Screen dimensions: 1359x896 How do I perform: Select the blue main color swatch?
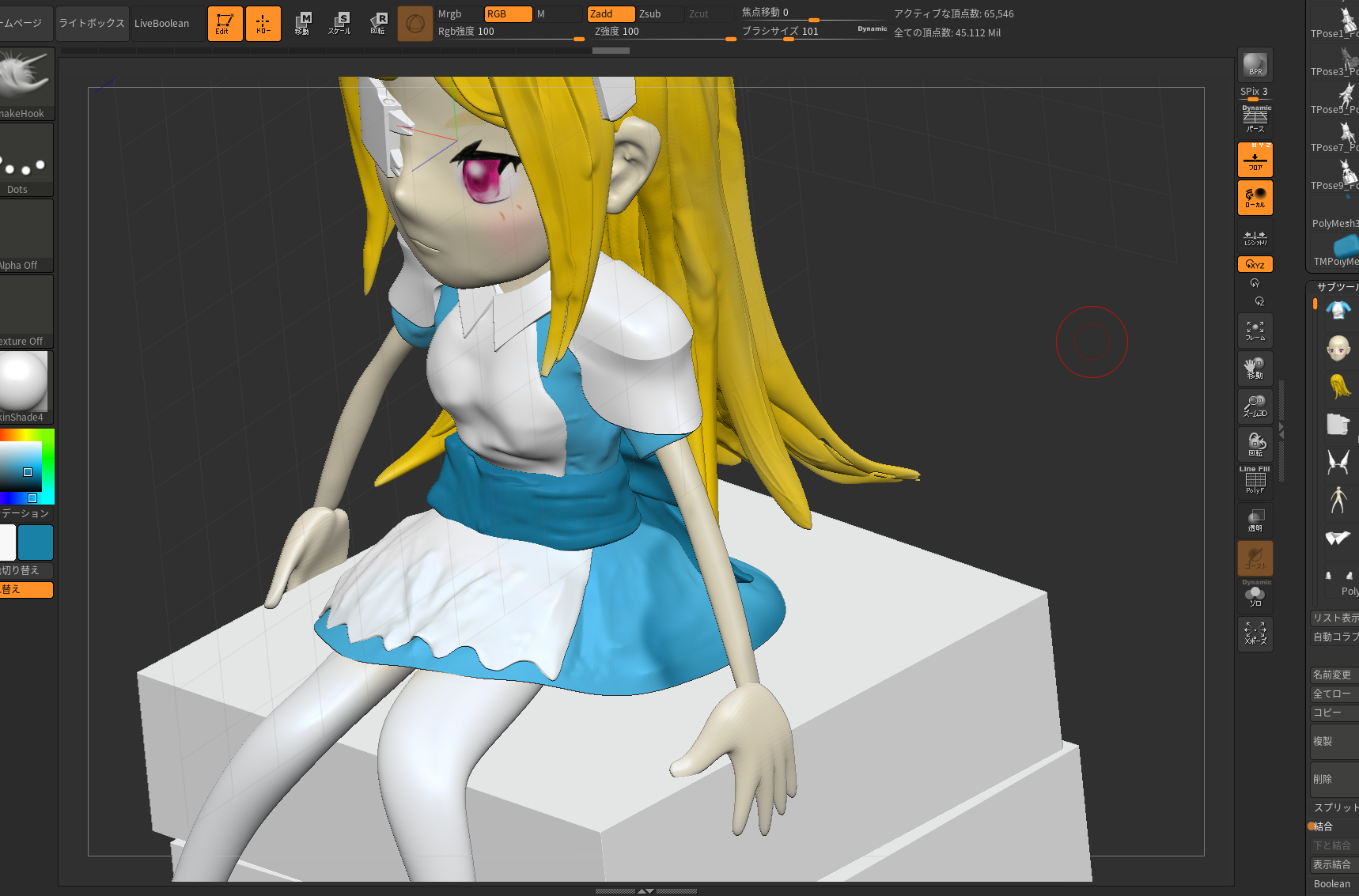click(x=36, y=543)
